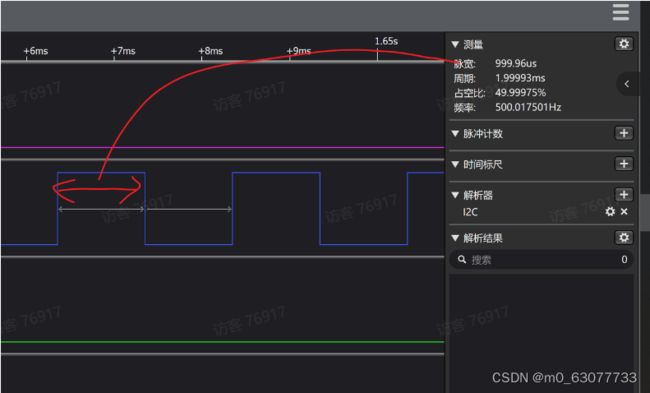Viewport: 650px width, 393px height.
Task: Open the hamburger menu at top right
Action: [x=621, y=12]
